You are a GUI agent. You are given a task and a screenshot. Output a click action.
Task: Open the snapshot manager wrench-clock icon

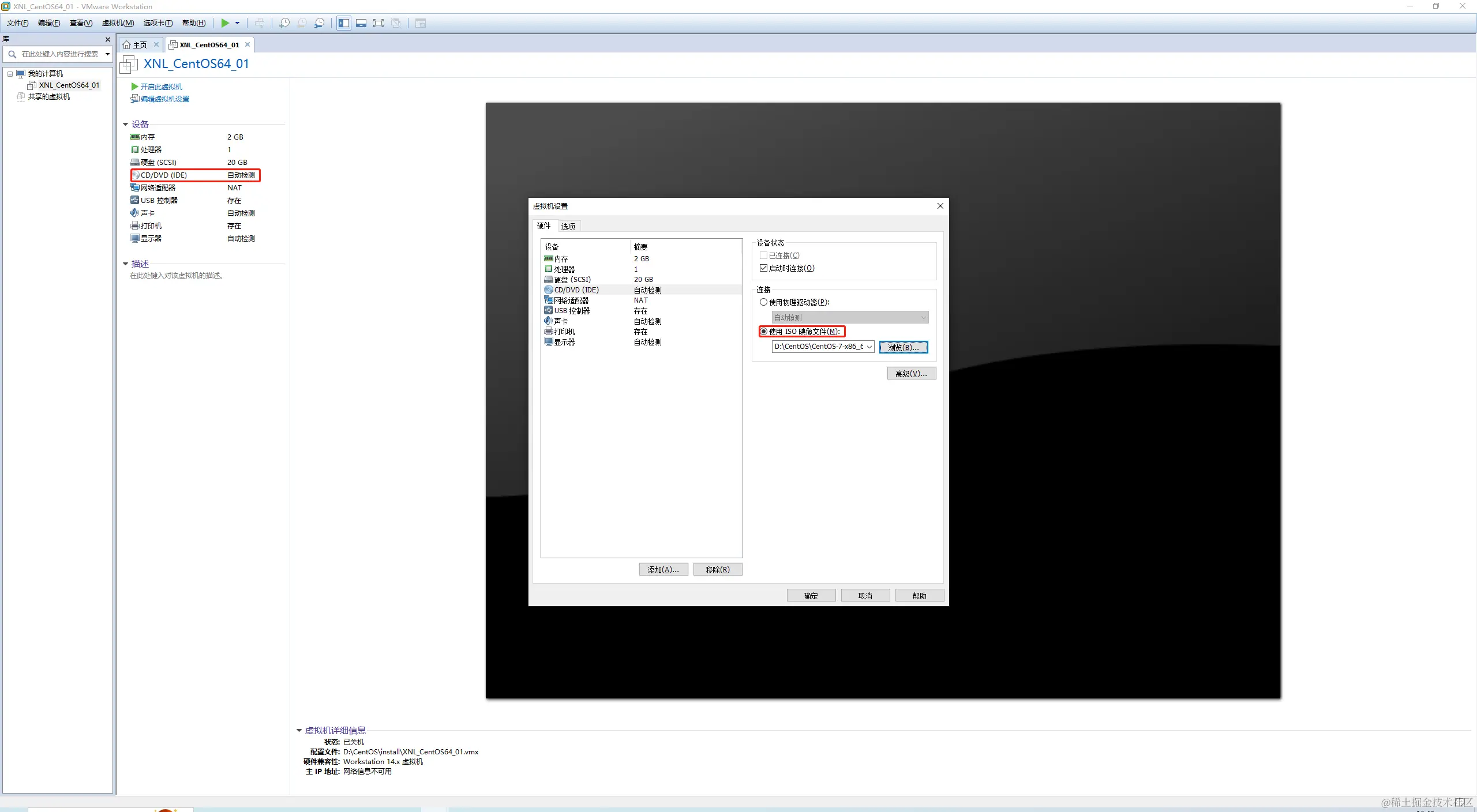(x=319, y=23)
